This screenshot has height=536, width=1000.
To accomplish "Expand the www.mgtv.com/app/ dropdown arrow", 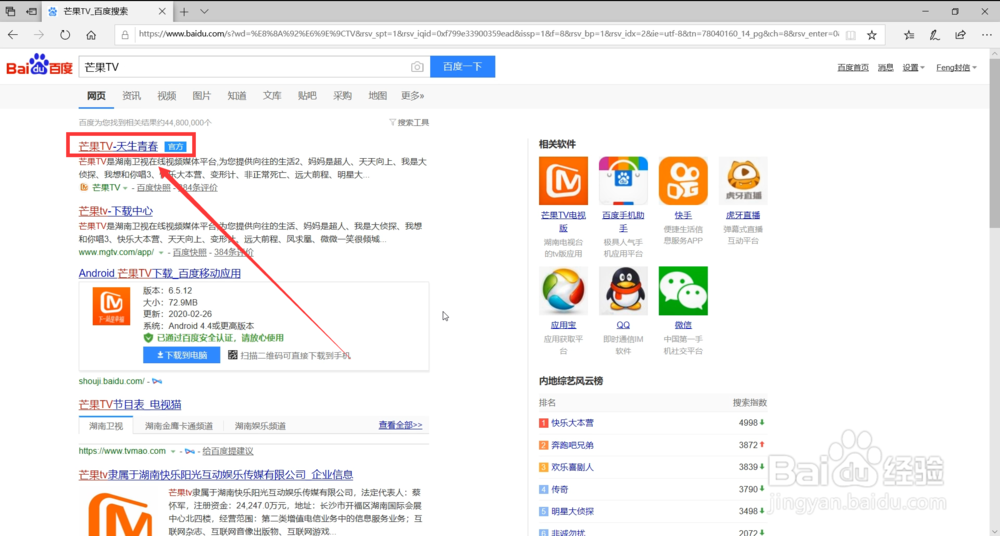I will pyautogui.click(x=161, y=253).
